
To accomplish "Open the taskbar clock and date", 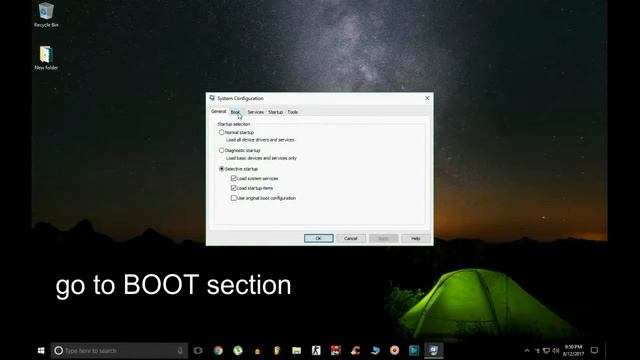I will point(573,351).
